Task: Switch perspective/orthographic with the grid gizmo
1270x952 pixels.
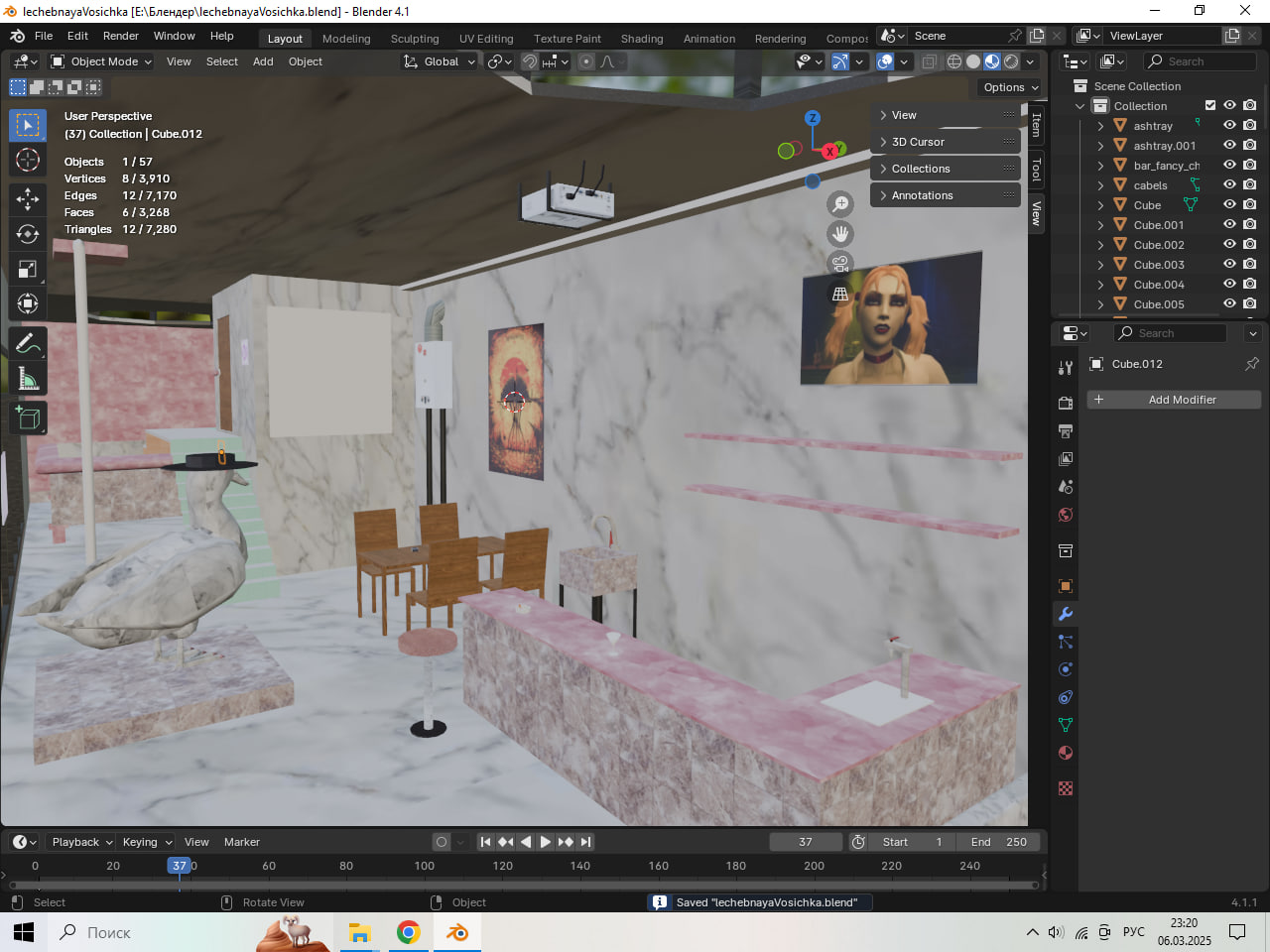Action: click(840, 294)
